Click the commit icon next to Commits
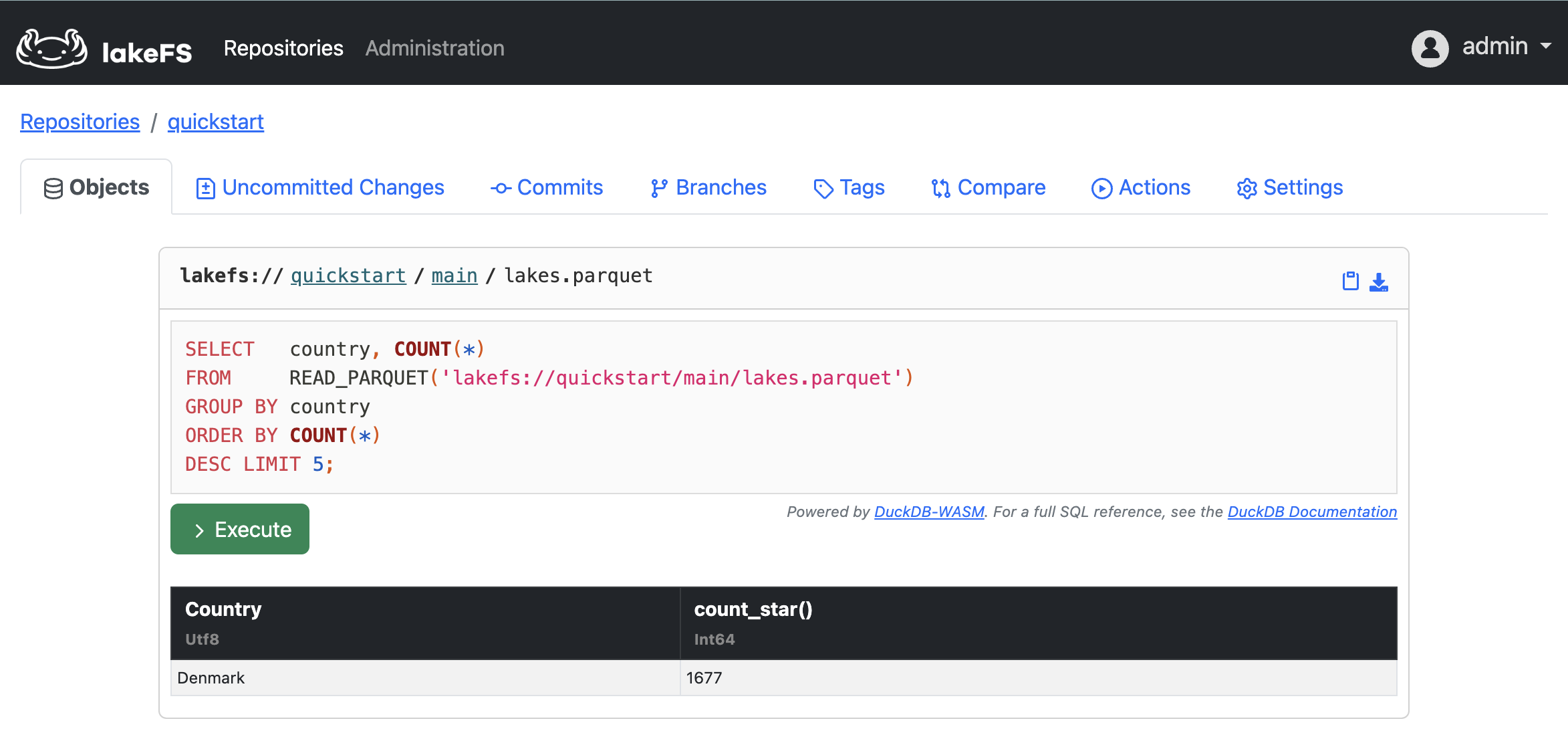The width and height of the screenshot is (1568, 743). 500,188
